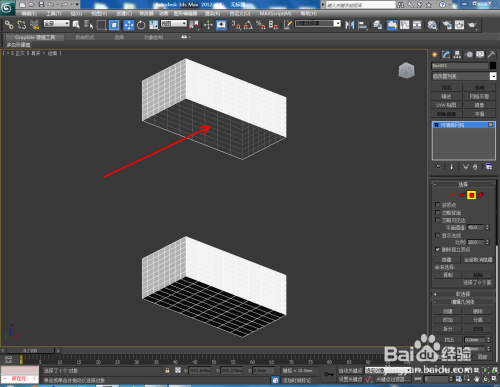
Task: Toggle the Percent Snap icon
Action: point(261,25)
